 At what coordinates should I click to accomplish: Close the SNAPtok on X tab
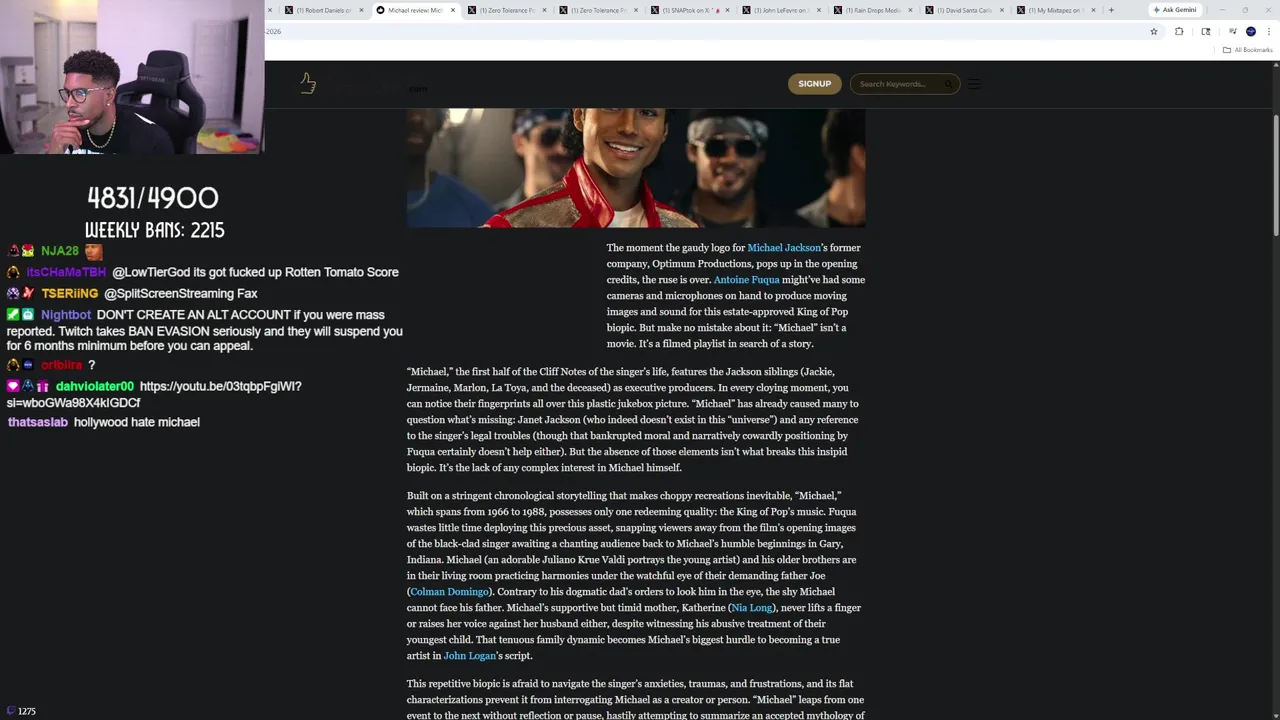729,10
